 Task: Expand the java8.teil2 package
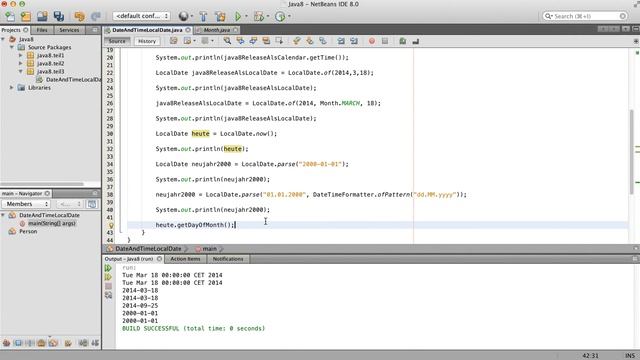pyautogui.click(x=20, y=64)
